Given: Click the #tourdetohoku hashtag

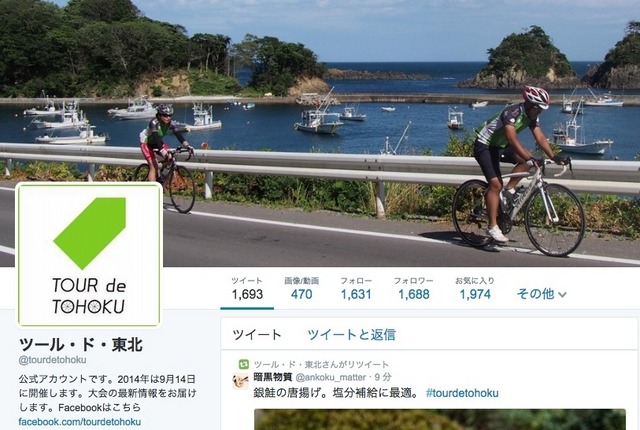Looking at the screenshot, I should [462, 393].
